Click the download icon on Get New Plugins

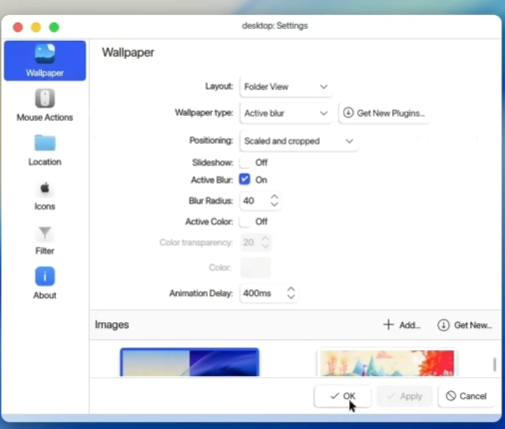coord(348,113)
